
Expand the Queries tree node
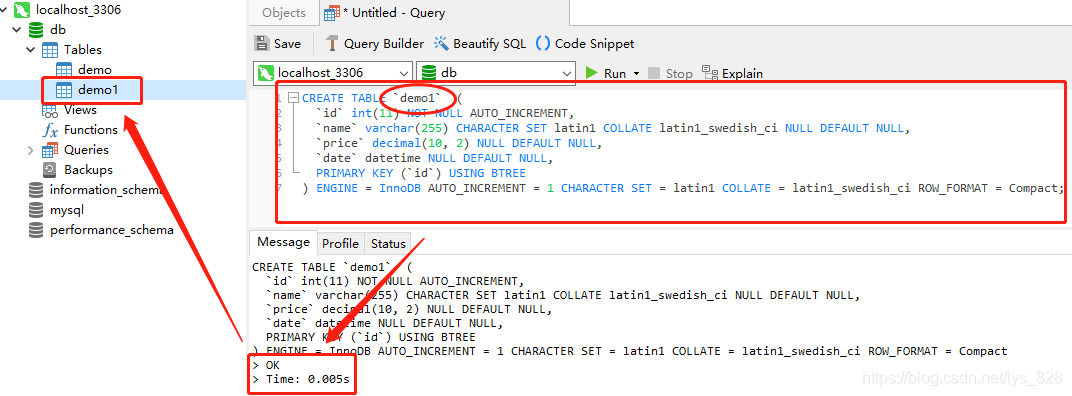pyautogui.click(x=31, y=150)
